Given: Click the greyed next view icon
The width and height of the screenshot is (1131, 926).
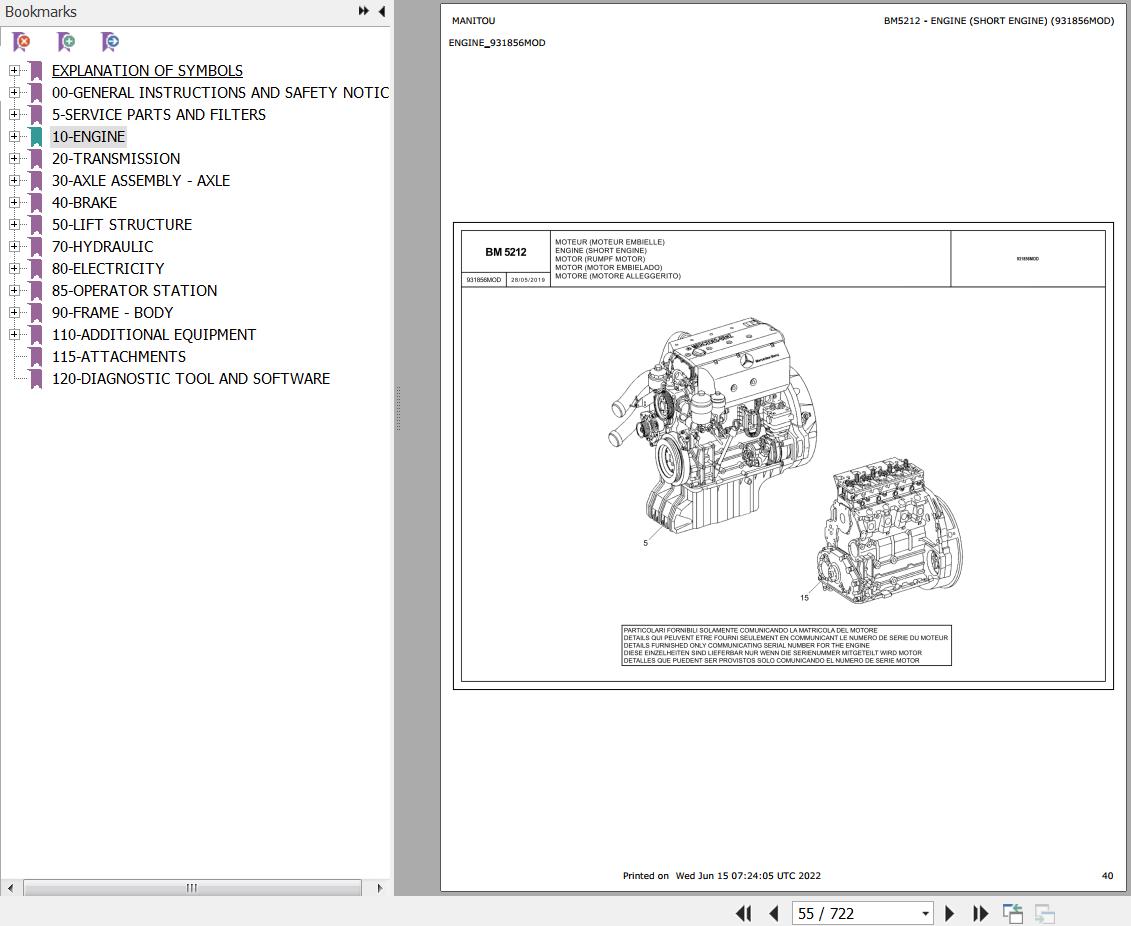Looking at the screenshot, I should pos(1044,914).
